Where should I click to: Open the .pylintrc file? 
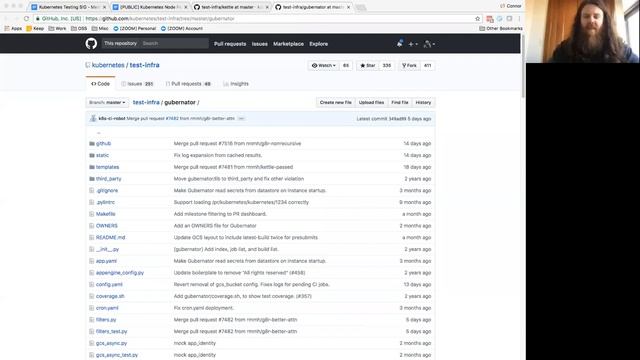(x=105, y=202)
